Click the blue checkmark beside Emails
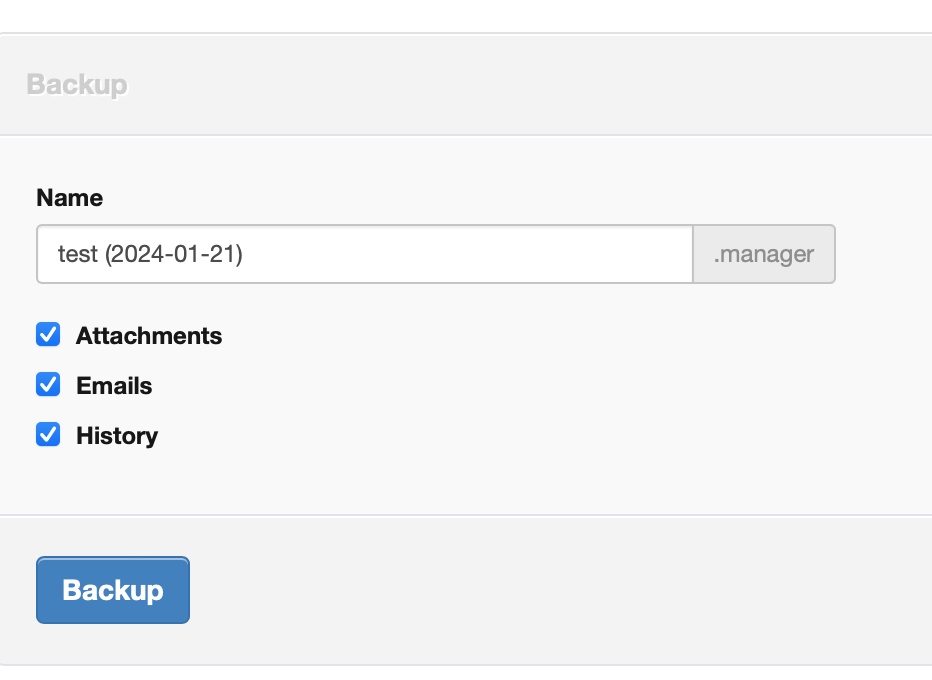Viewport: 932px width, 680px height. [x=48, y=385]
